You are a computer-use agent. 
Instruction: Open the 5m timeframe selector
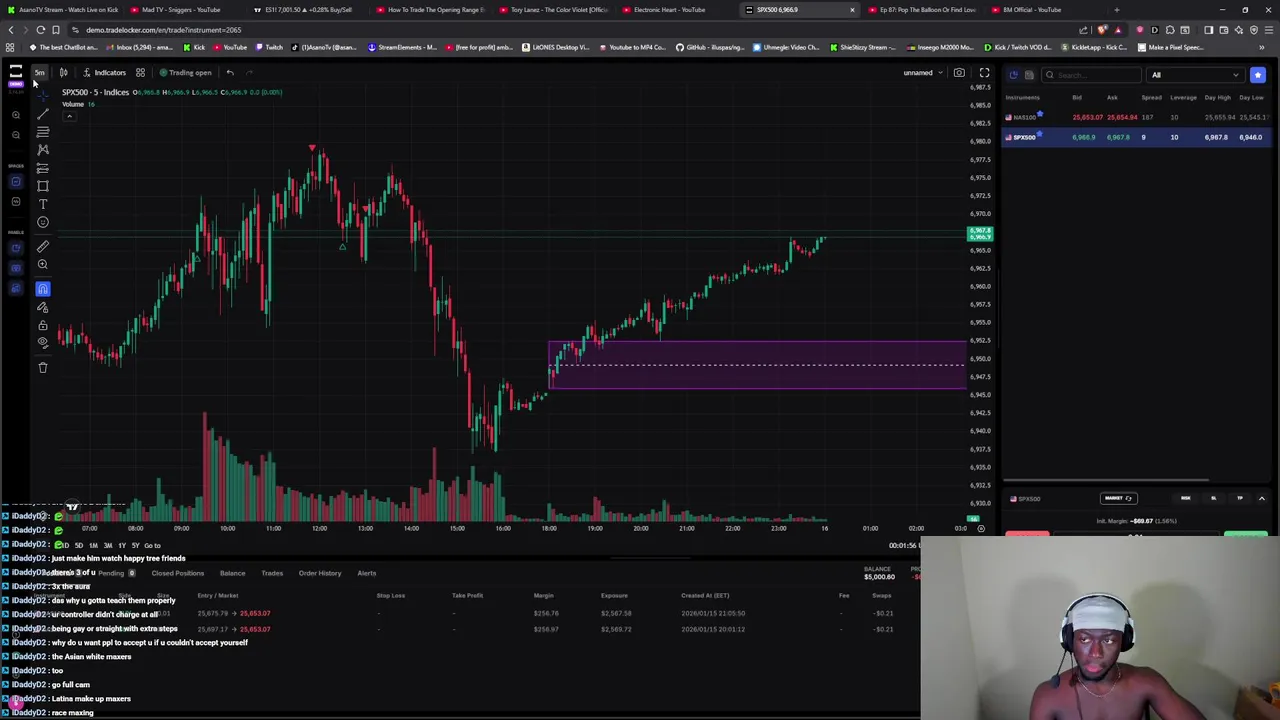[x=39, y=72]
